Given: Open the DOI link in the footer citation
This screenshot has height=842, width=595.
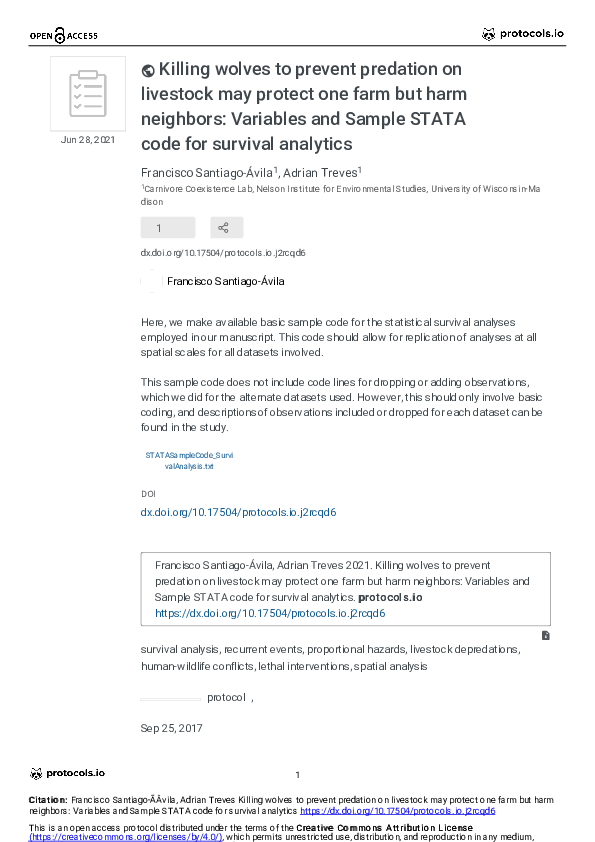Looking at the screenshot, I should coord(397,811).
